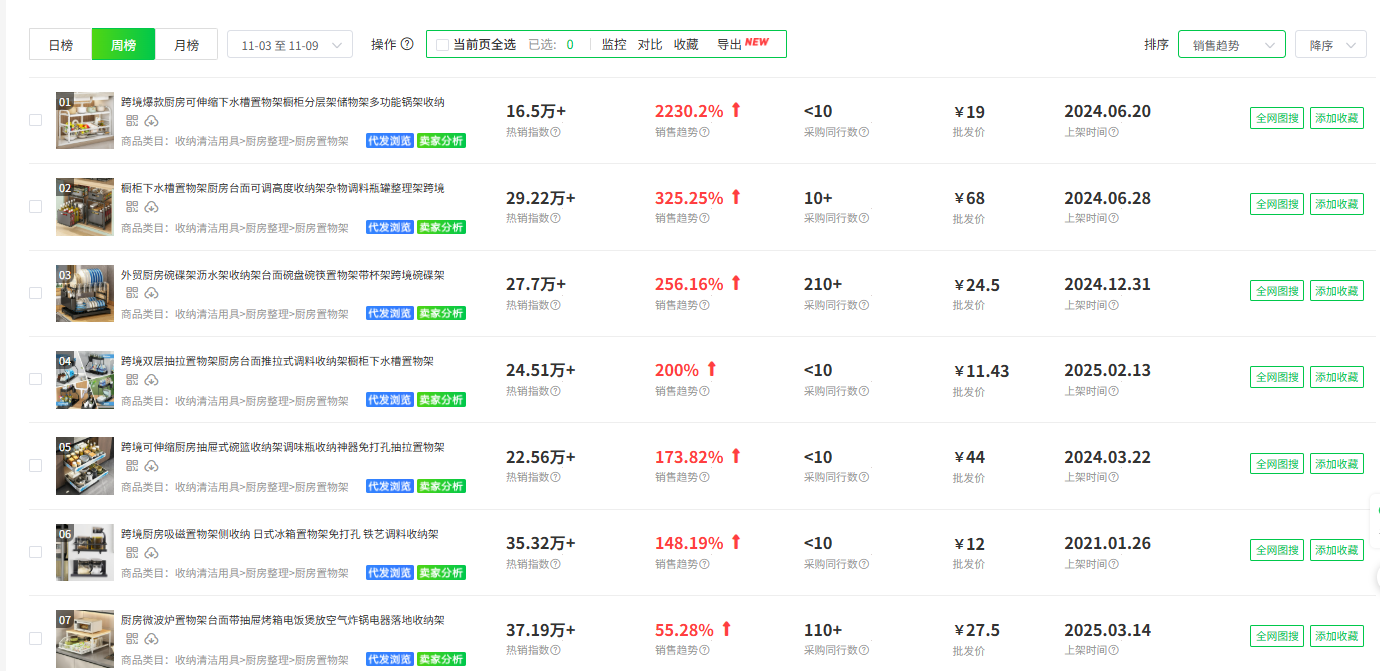Image resolution: width=1380 pixels, height=671 pixels.
Task: Open the rank 04 product thumbnail
Action: tap(85, 380)
